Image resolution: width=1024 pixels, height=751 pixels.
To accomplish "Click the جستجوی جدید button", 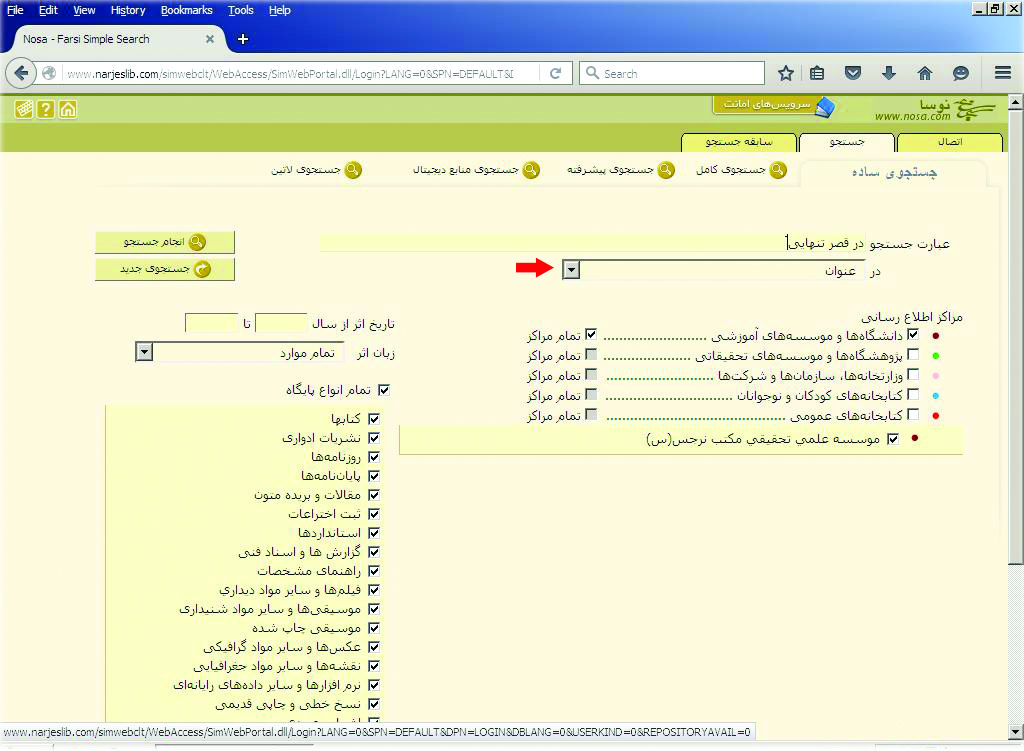I will click(x=165, y=269).
